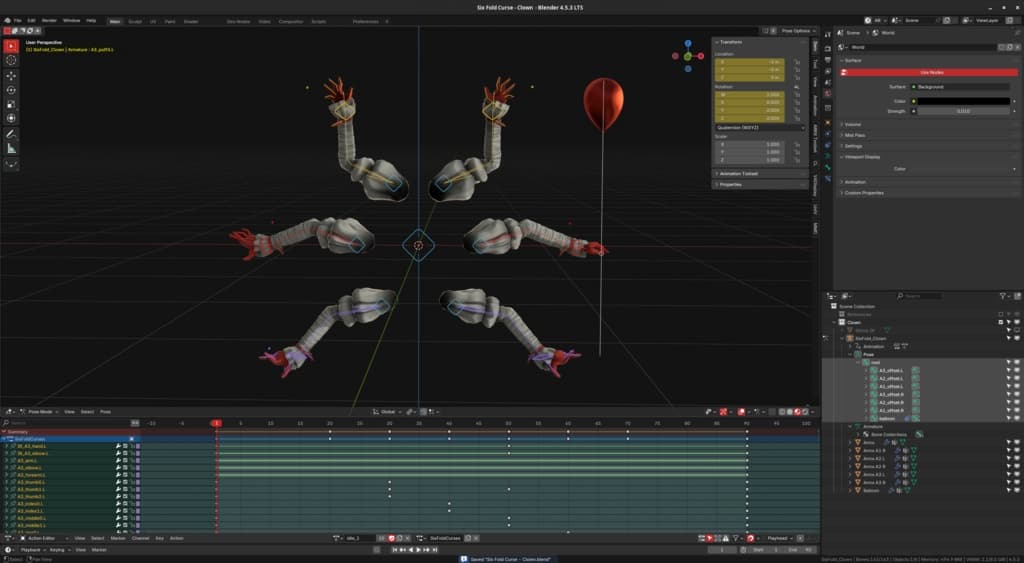Open the Pose Options popover

tap(796, 31)
